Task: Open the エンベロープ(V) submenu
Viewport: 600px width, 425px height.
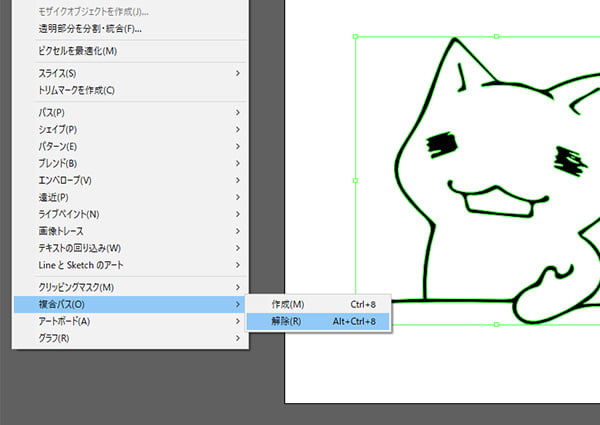Action: [65, 180]
